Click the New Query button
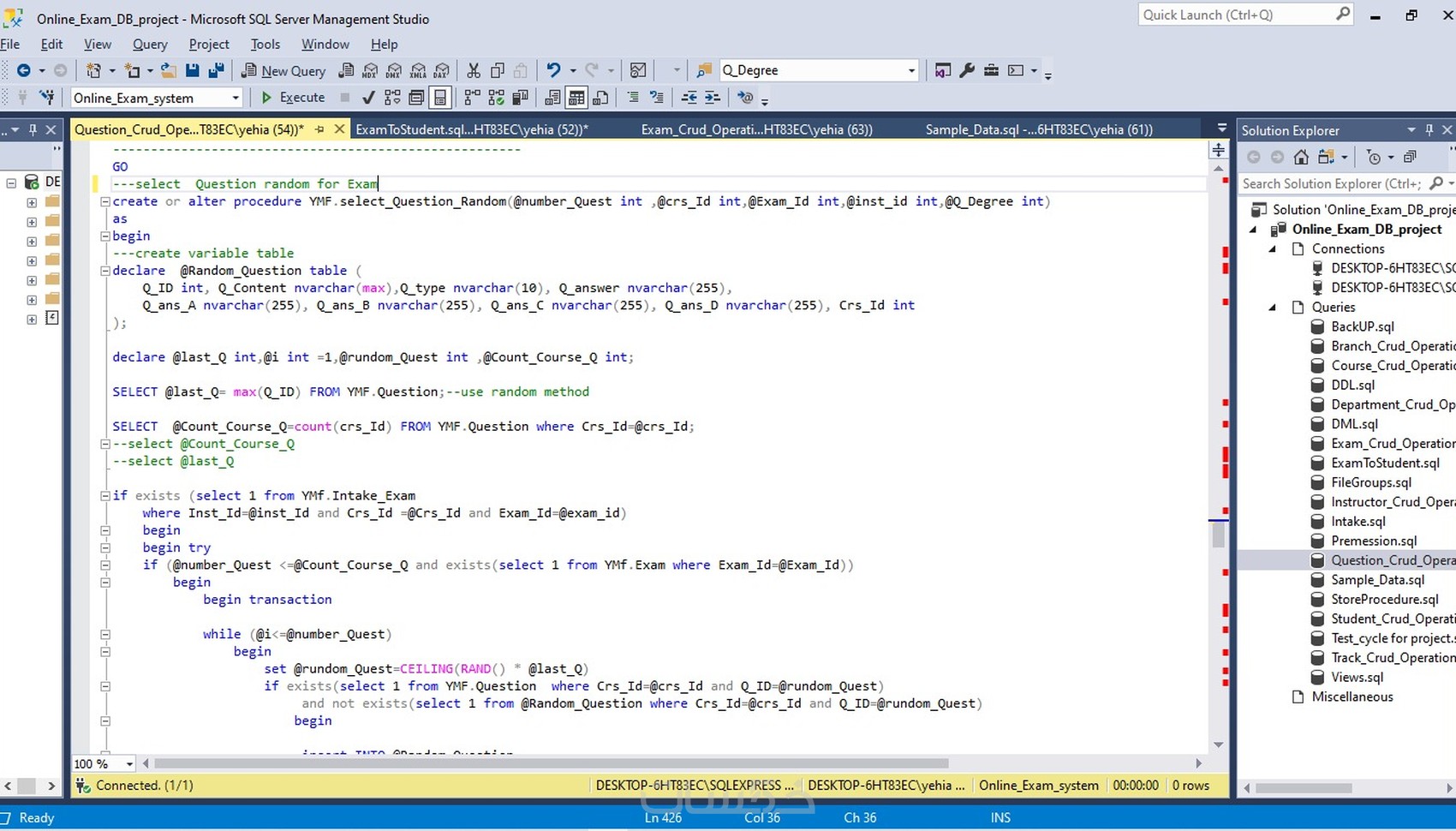 pos(283,70)
